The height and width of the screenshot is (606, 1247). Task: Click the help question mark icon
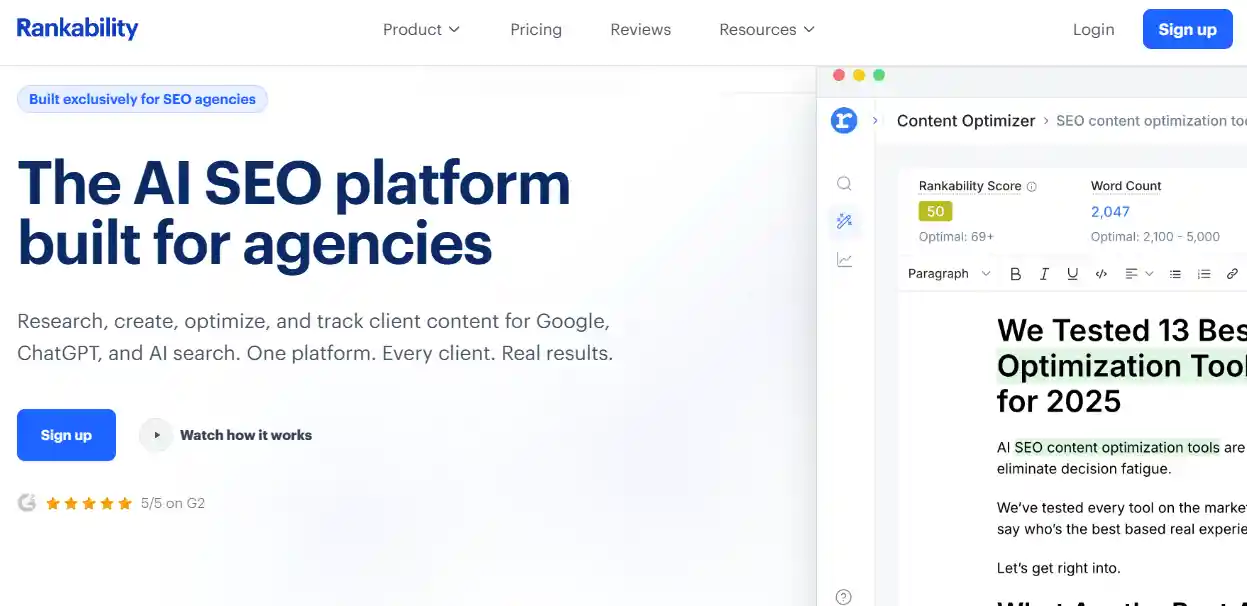click(844, 595)
